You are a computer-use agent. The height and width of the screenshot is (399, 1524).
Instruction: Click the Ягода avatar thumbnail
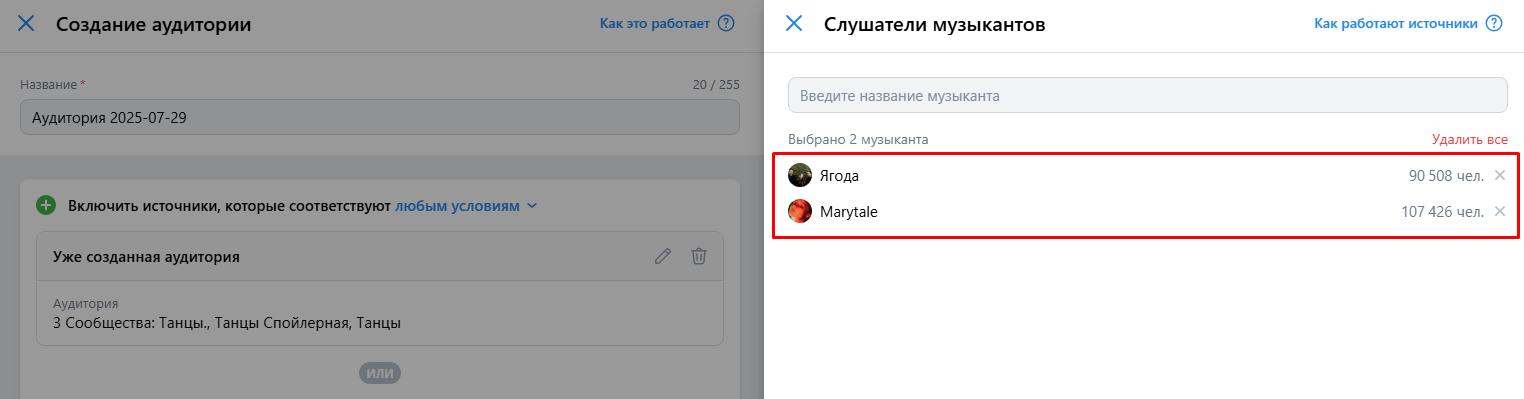click(799, 175)
